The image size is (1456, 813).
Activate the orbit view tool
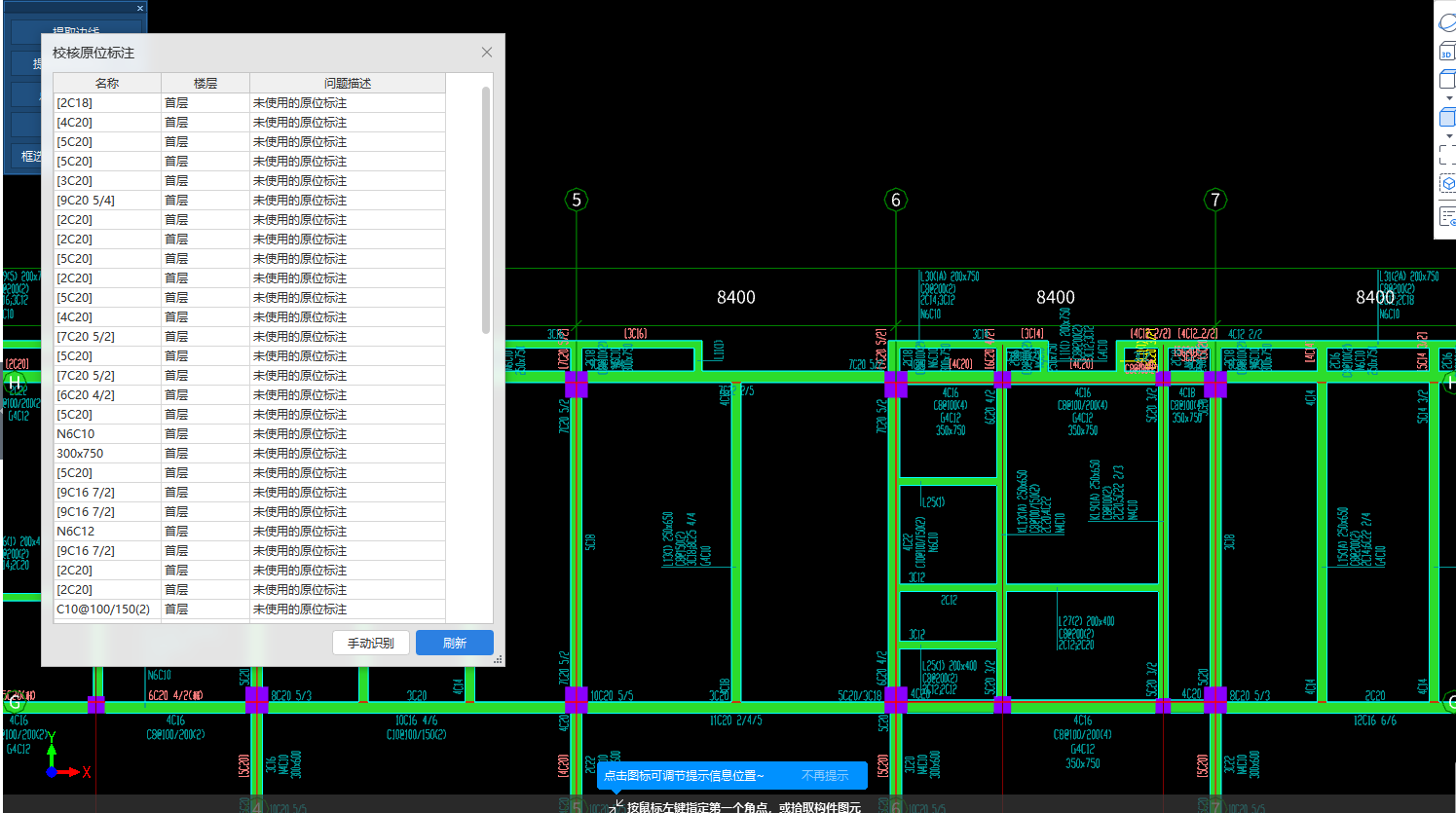(1447, 22)
